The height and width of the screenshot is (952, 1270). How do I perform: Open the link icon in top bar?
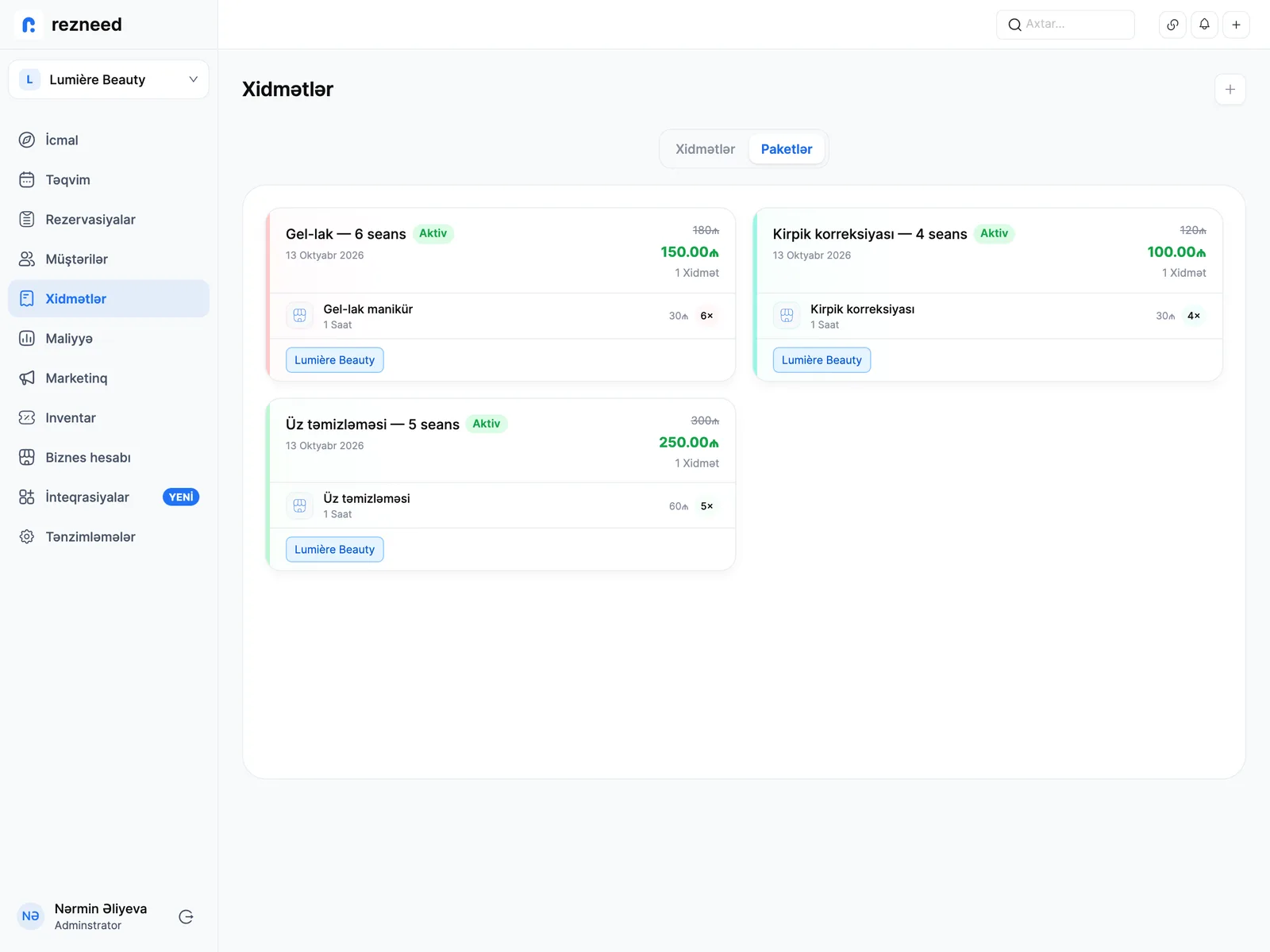[1172, 25]
